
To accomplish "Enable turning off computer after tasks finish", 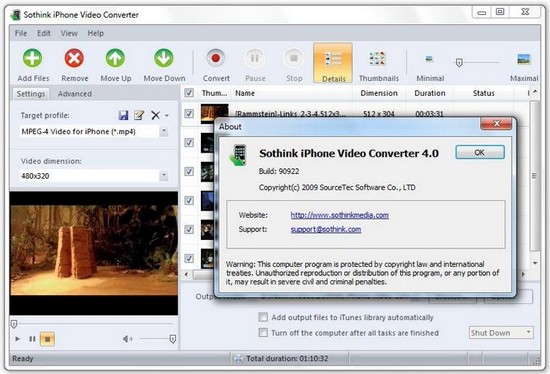I will tap(263, 332).
